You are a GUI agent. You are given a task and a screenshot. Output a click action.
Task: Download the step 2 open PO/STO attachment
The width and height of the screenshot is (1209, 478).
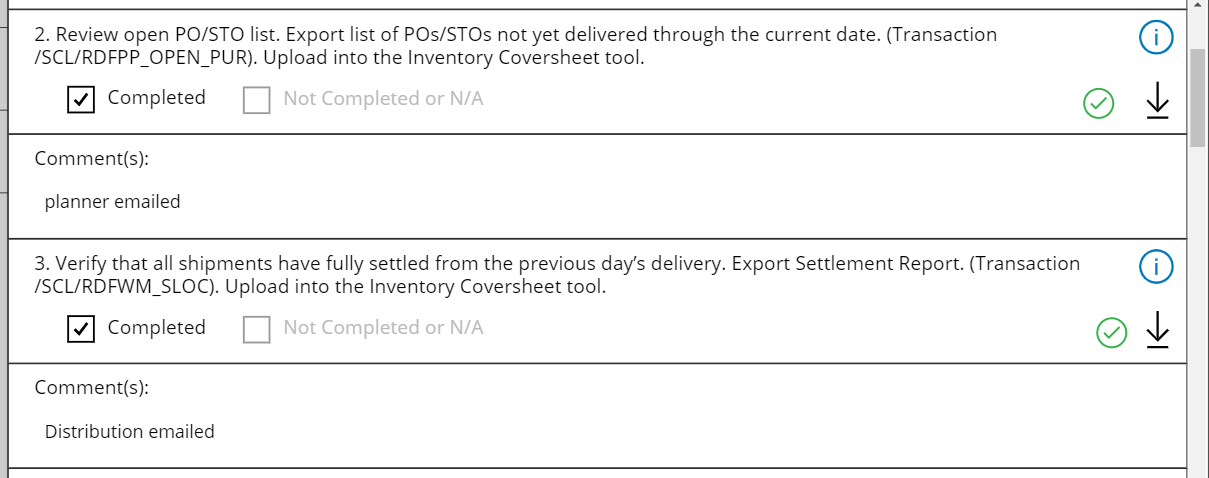(1157, 101)
